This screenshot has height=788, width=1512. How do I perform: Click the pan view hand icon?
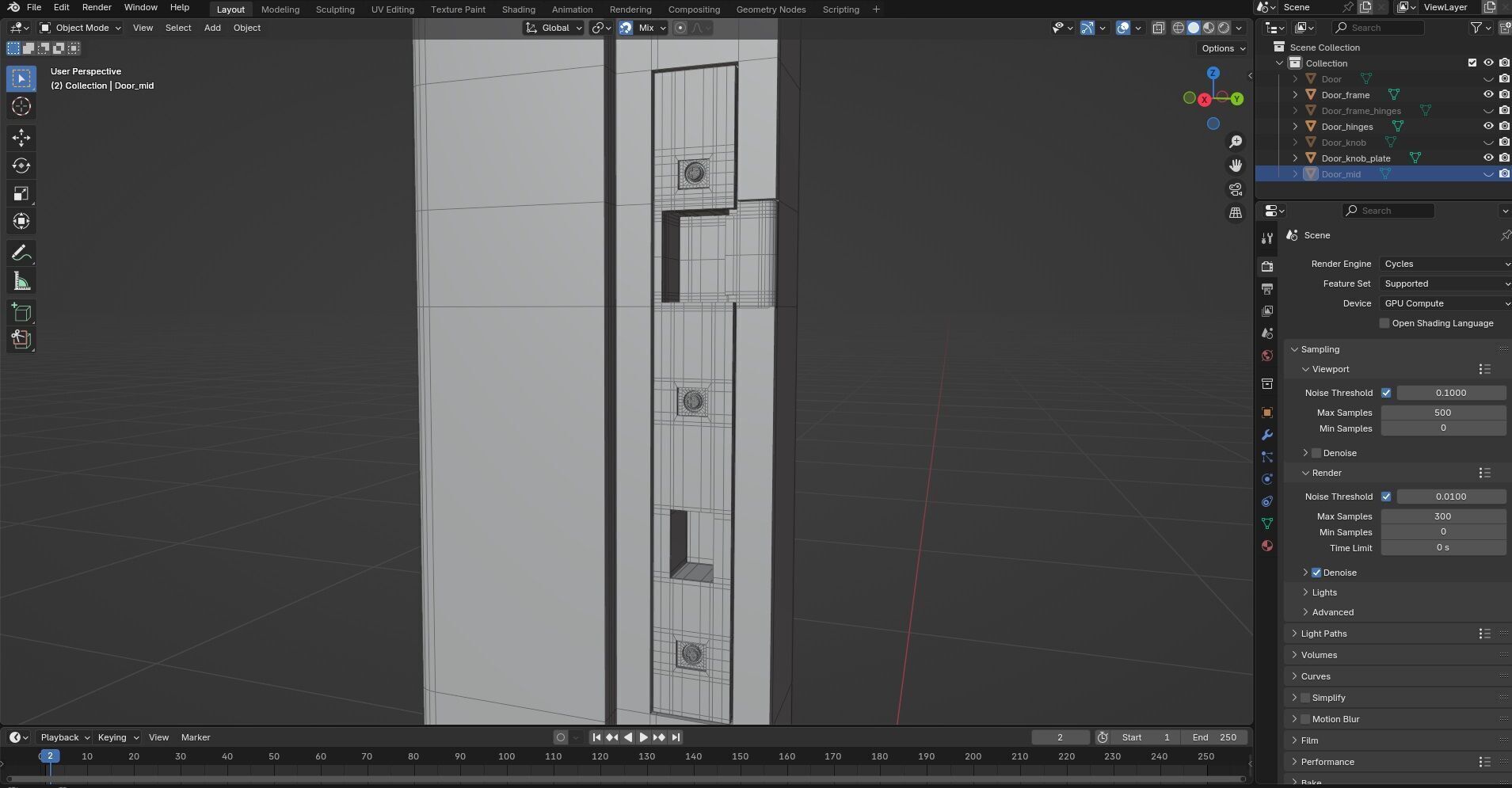(x=1236, y=166)
